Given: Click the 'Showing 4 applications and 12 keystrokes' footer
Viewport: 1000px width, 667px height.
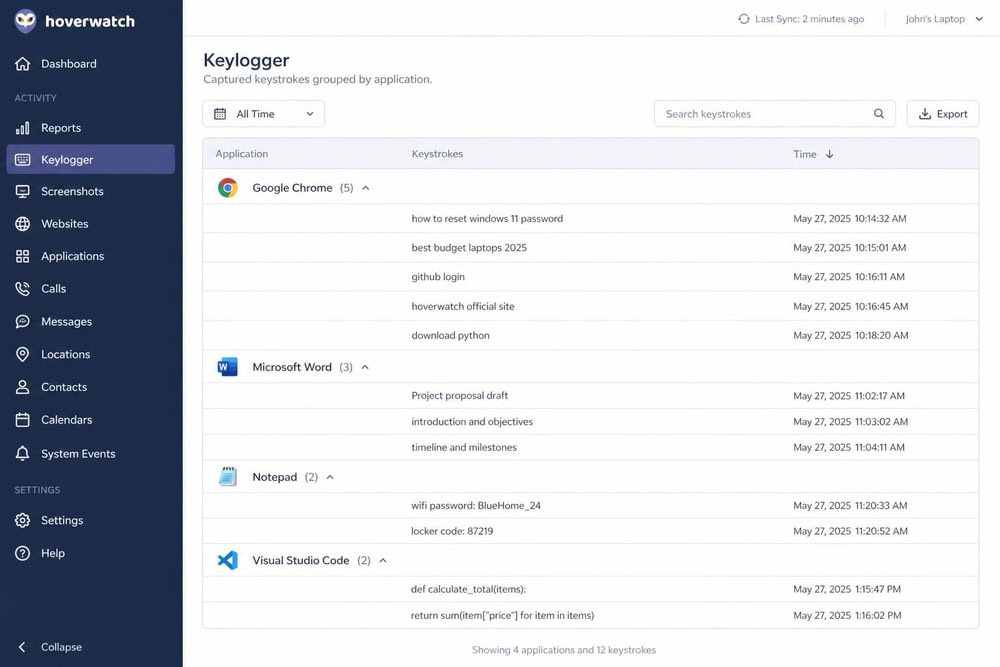Looking at the screenshot, I should [564, 650].
